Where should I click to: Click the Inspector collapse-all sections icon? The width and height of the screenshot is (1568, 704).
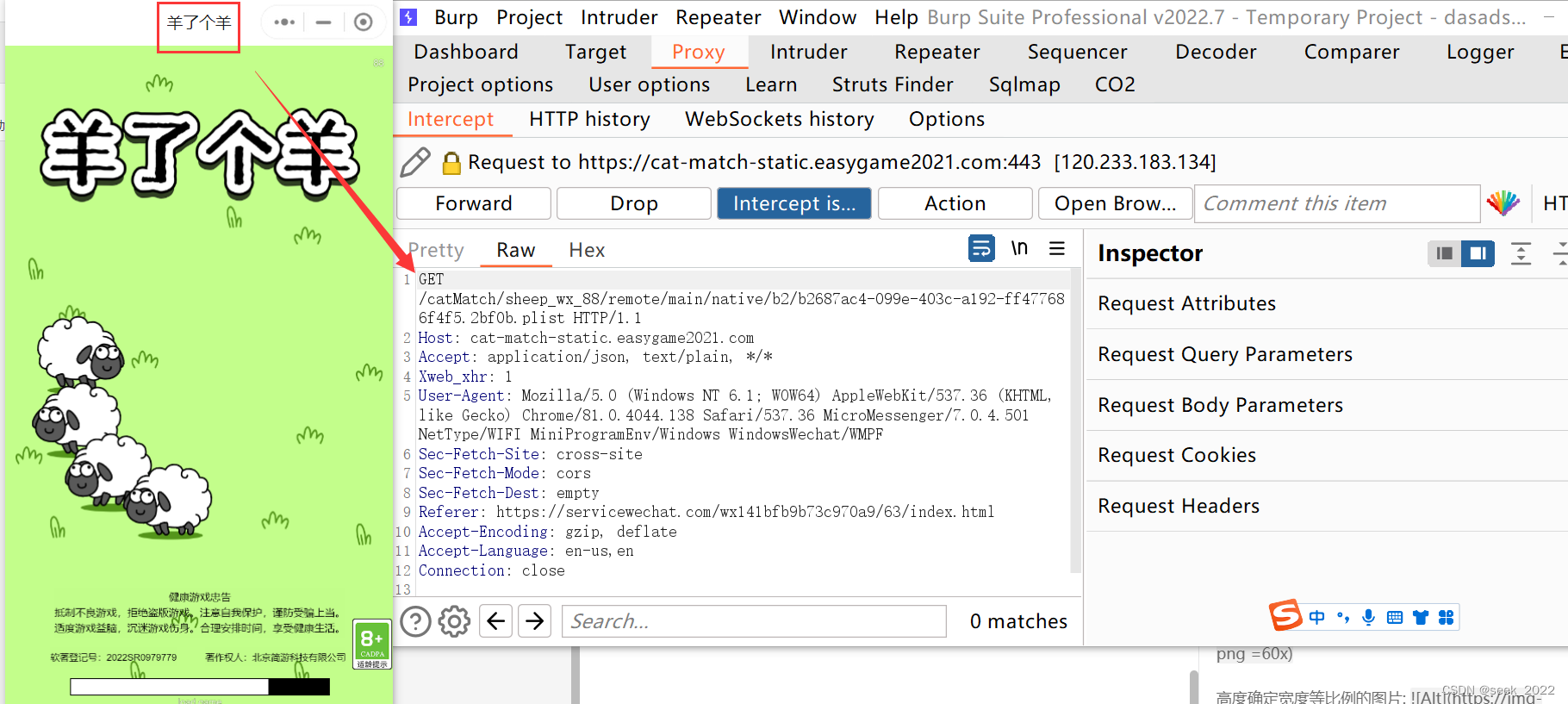coord(1560,253)
